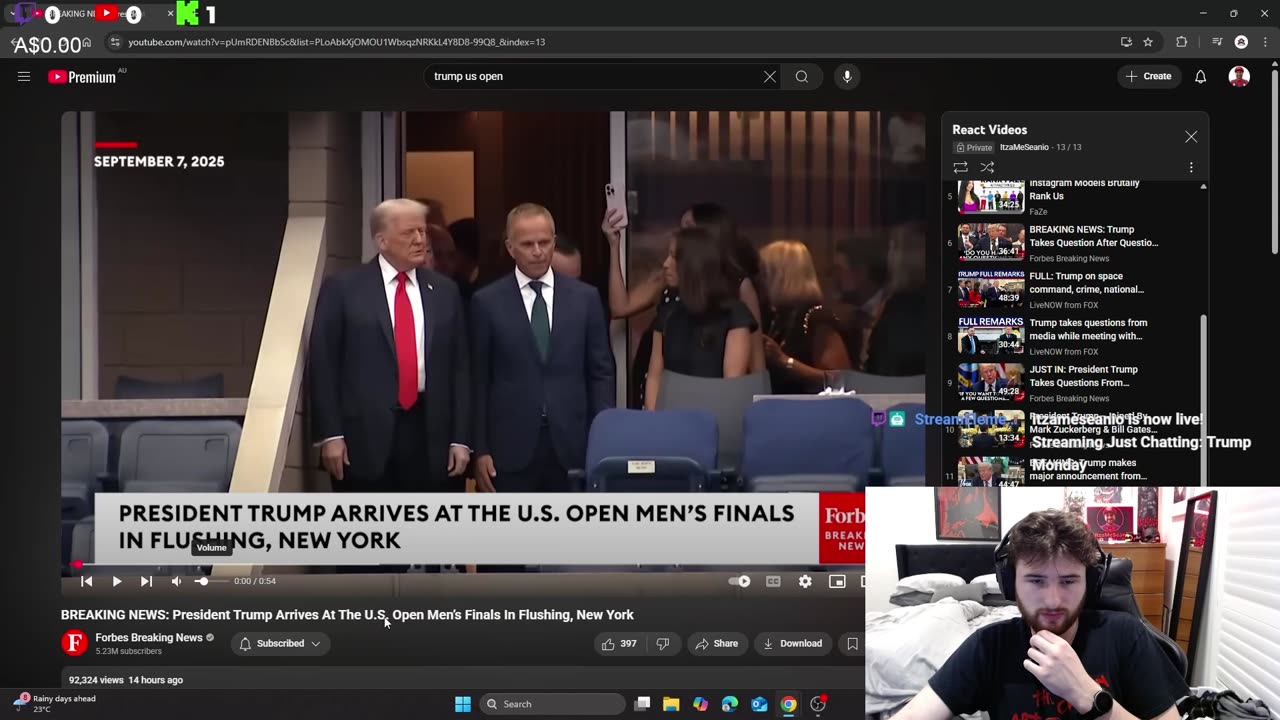Install or cast icon in address bar

[1126, 42]
